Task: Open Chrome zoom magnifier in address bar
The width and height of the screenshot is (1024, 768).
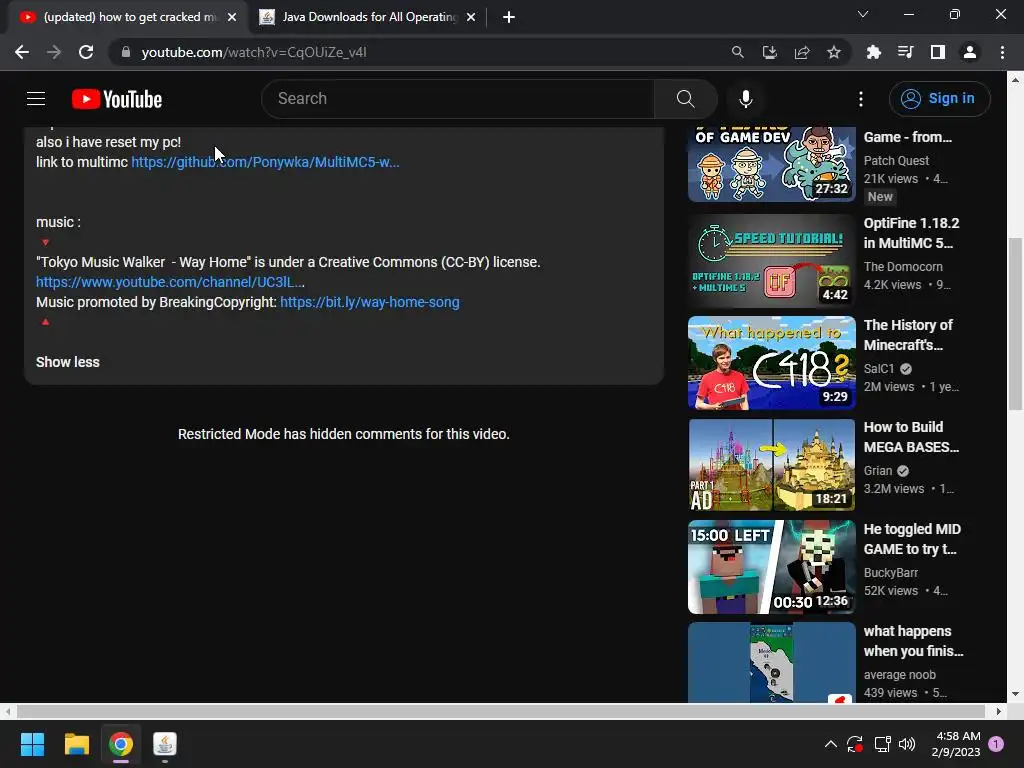Action: (737, 52)
